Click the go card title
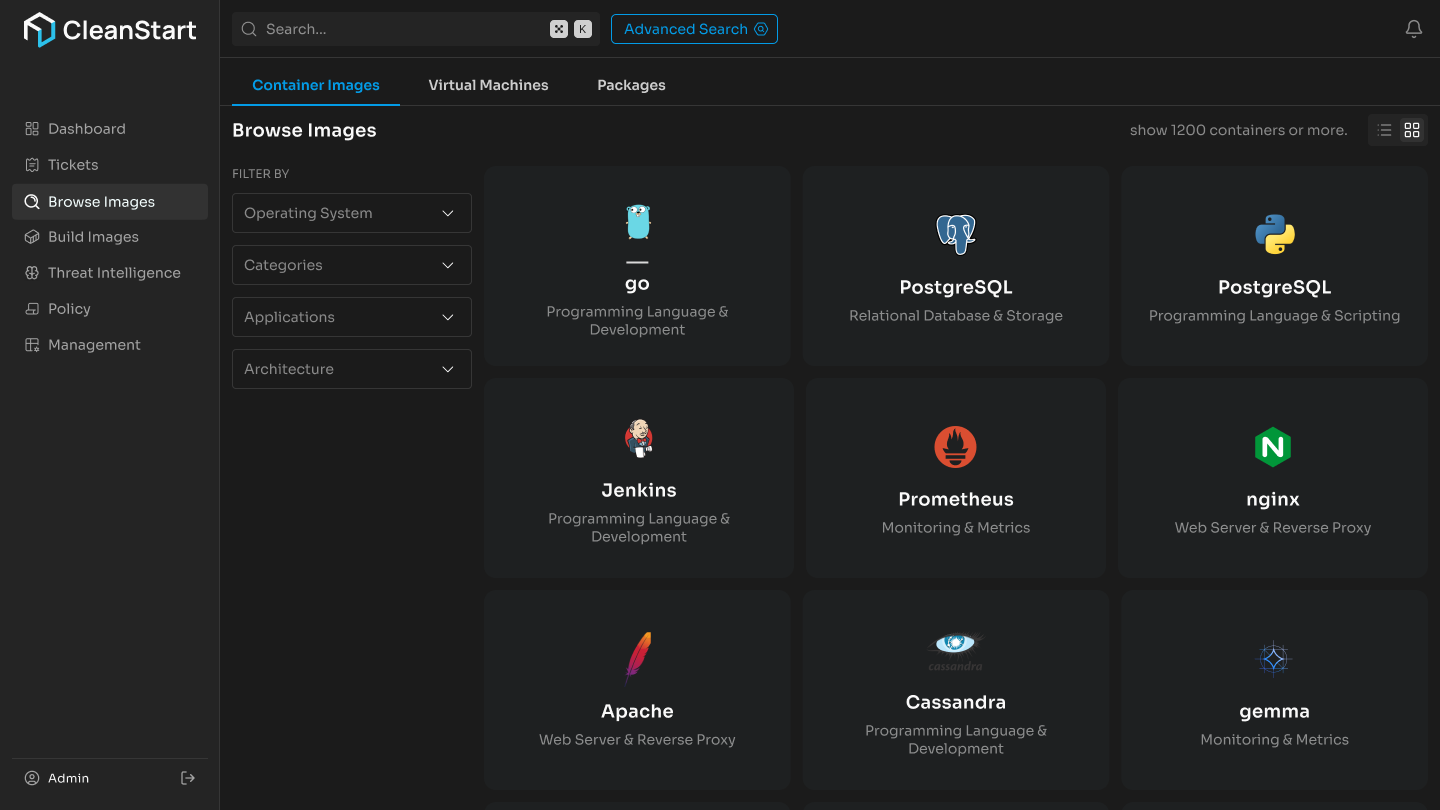The height and width of the screenshot is (810, 1440). point(637,285)
